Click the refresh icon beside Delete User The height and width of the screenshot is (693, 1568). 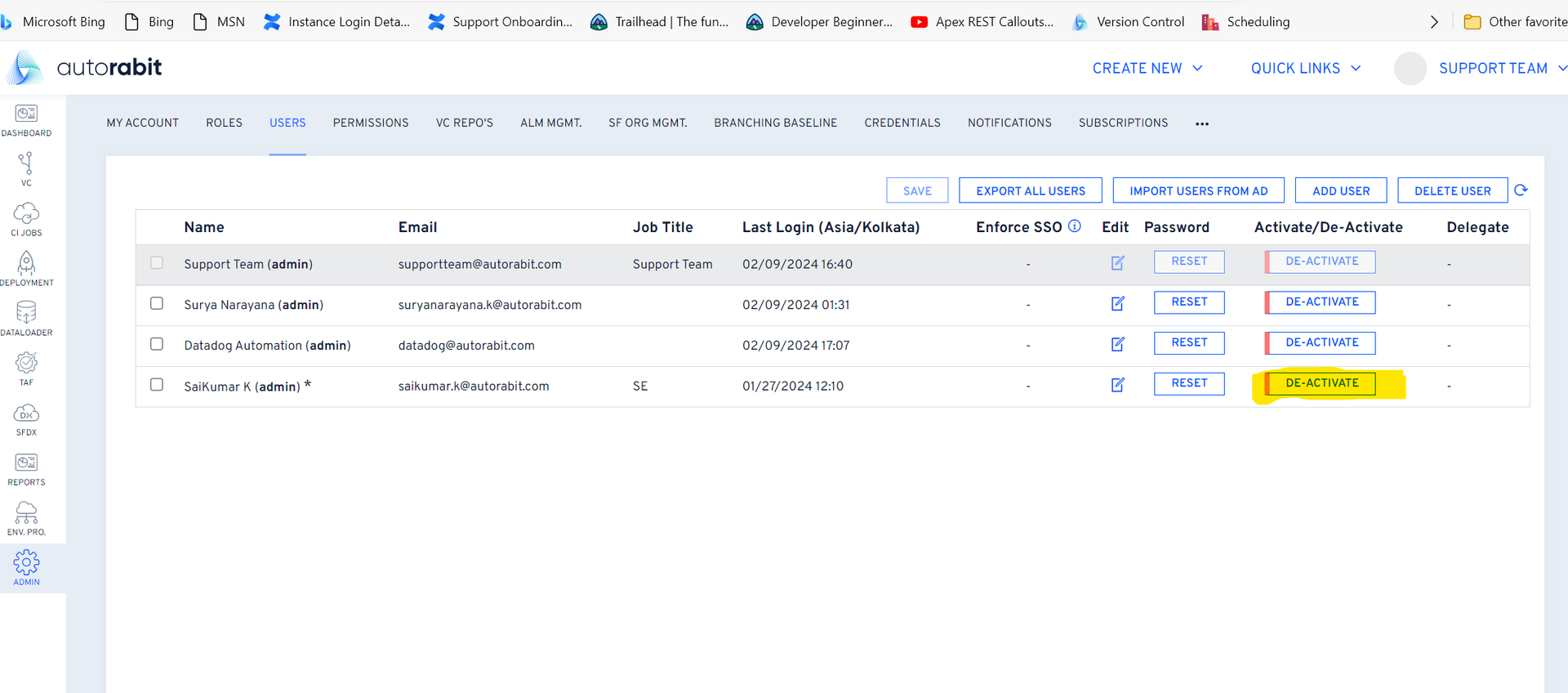tap(1521, 190)
